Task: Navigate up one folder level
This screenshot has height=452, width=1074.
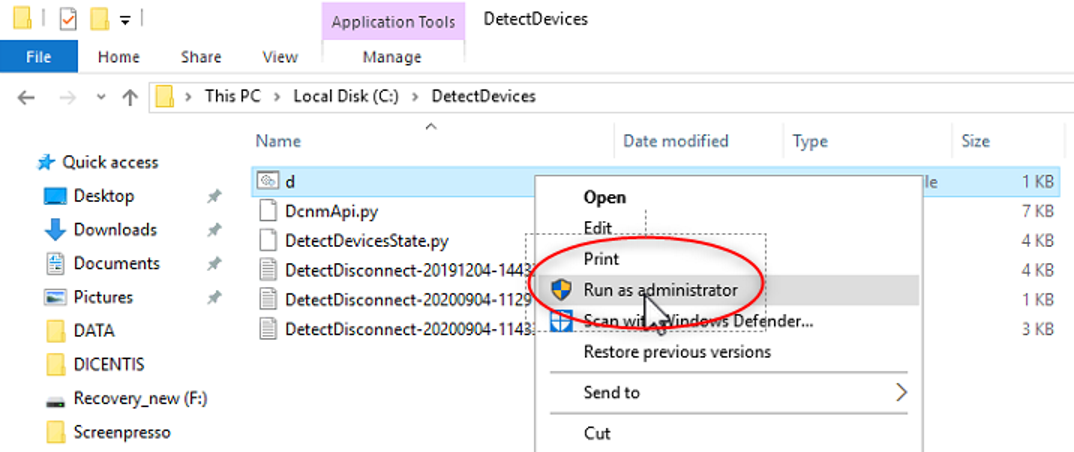Action: click(129, 97)
